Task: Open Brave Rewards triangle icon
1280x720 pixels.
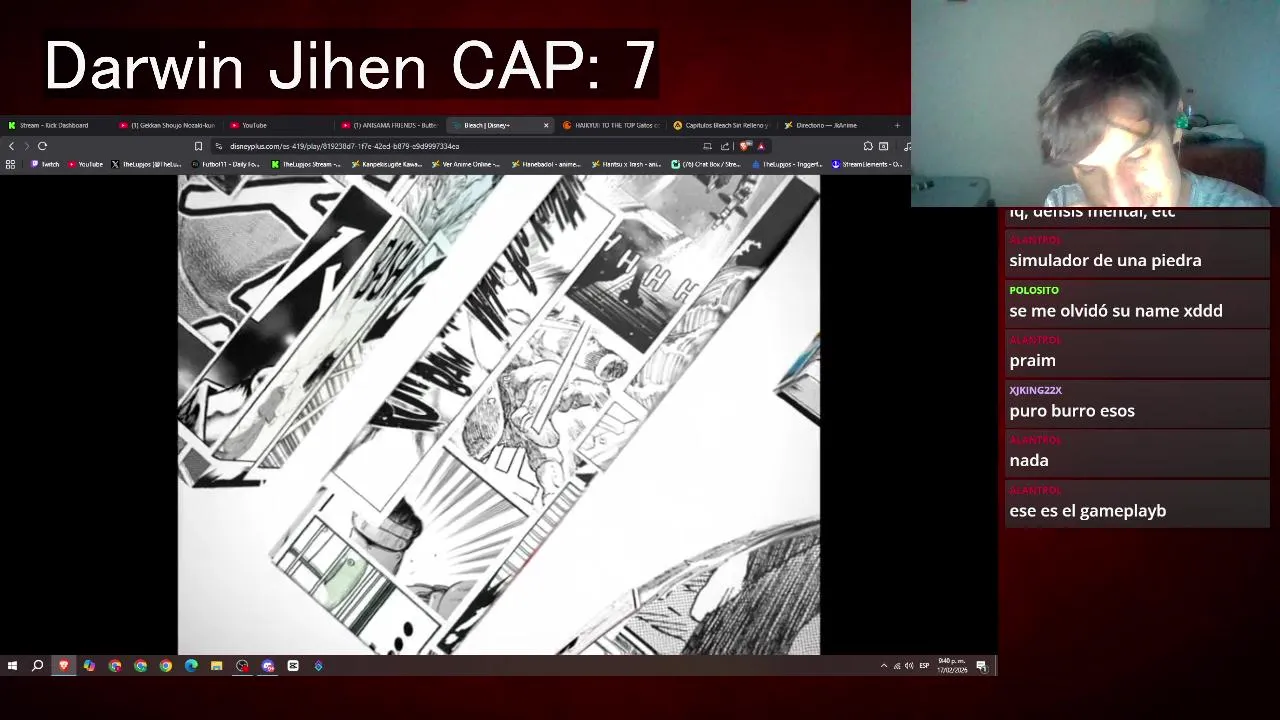Action: click(x=760, y=146)
